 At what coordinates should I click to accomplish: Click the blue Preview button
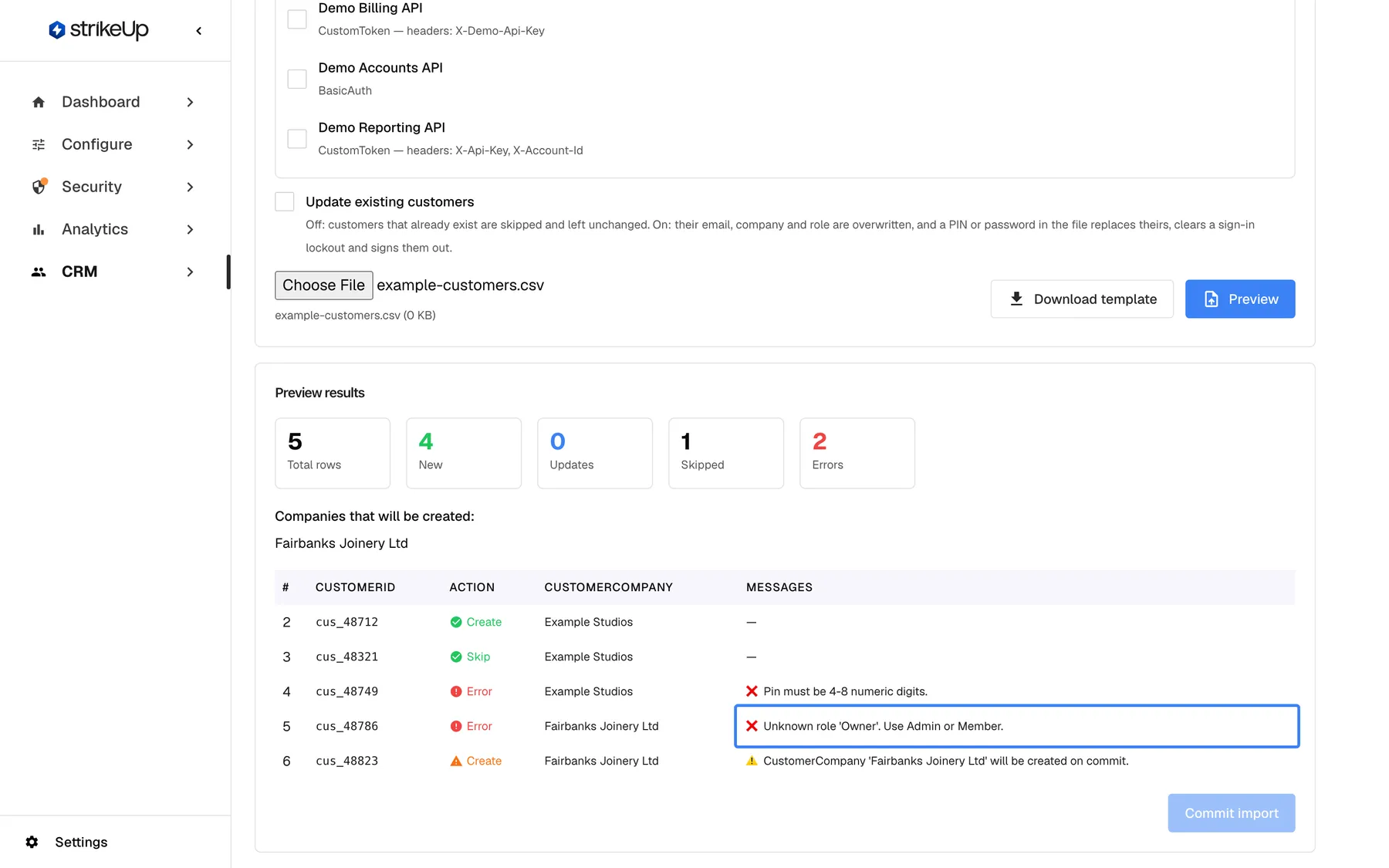click(1240, 299)
